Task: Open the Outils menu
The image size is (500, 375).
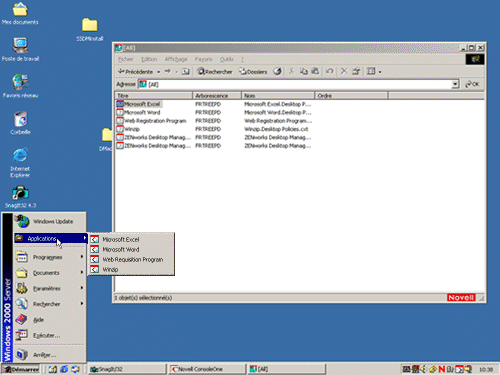Action: 227,59
